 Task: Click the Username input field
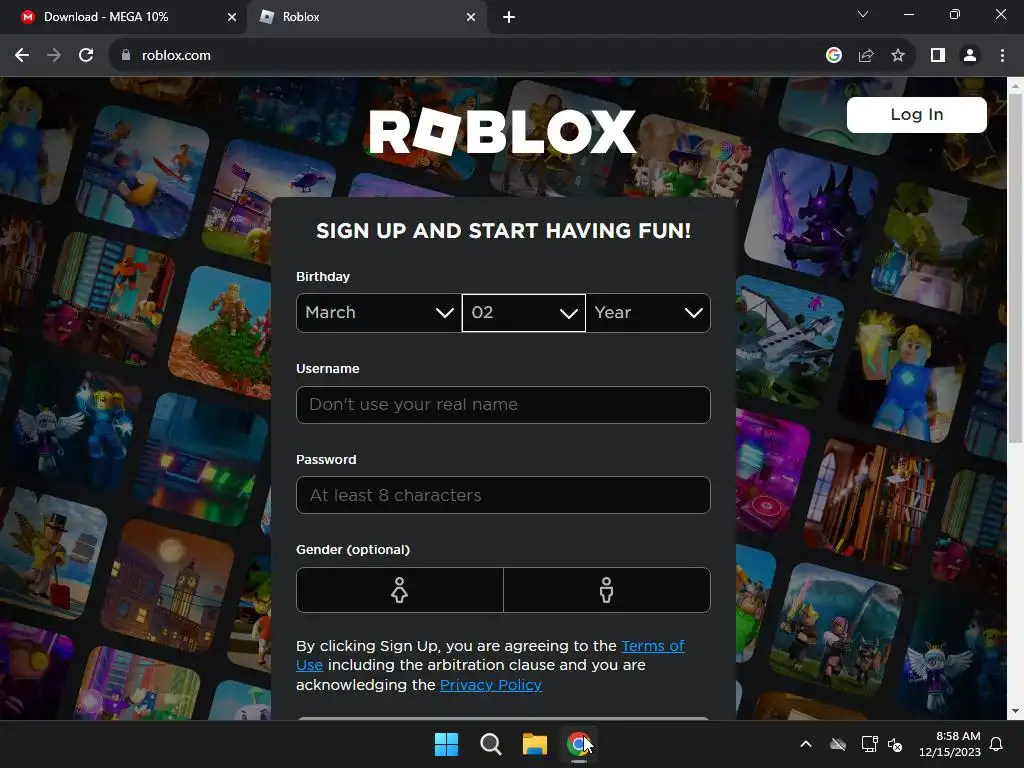click(503, 405)
